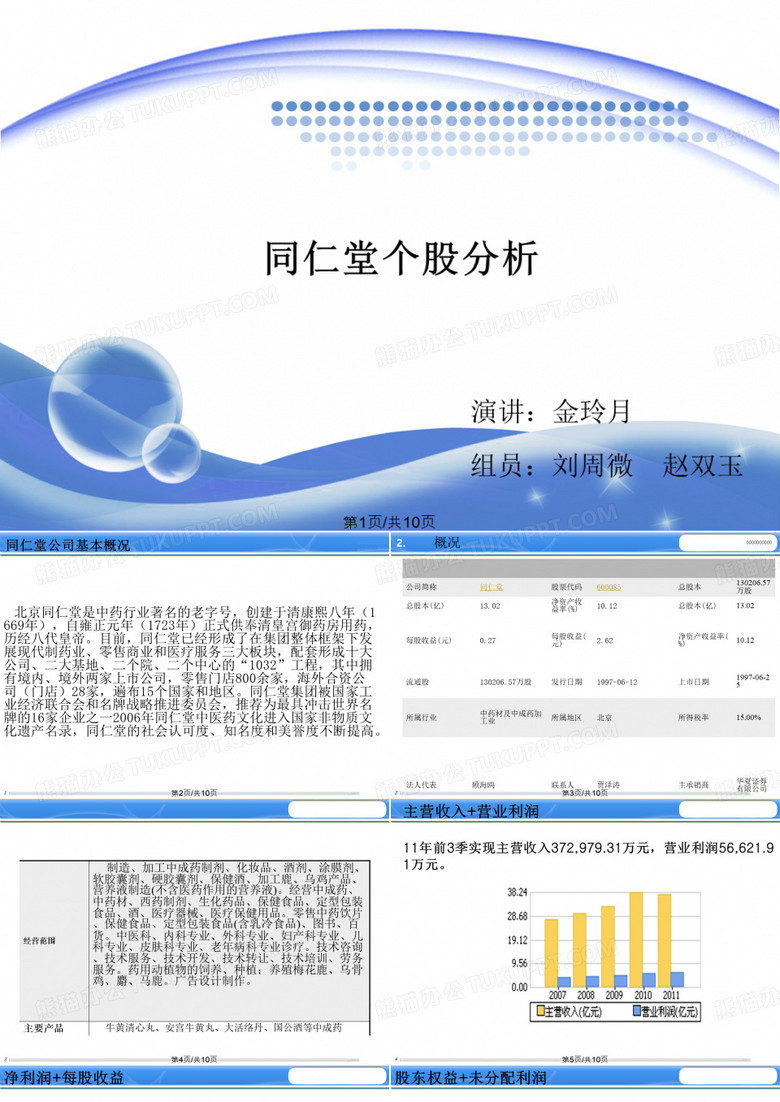Click the 主营收入+营业利润 slide heading
The height and width of the screenshot is (1102, 780).
pos(471,811)
